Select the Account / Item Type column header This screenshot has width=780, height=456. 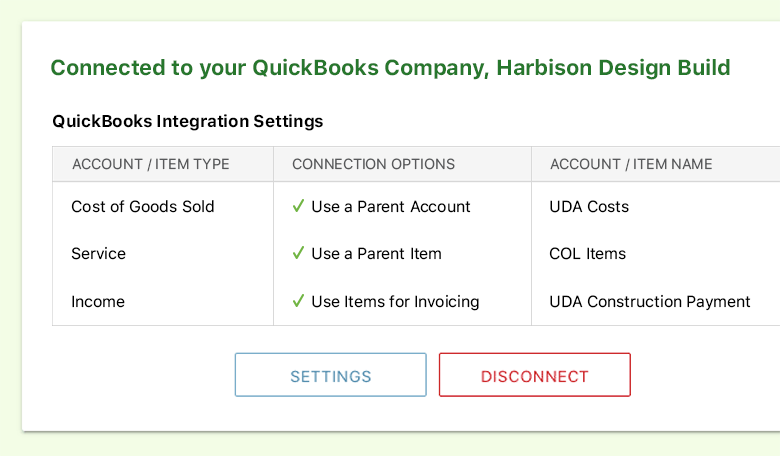151,164
